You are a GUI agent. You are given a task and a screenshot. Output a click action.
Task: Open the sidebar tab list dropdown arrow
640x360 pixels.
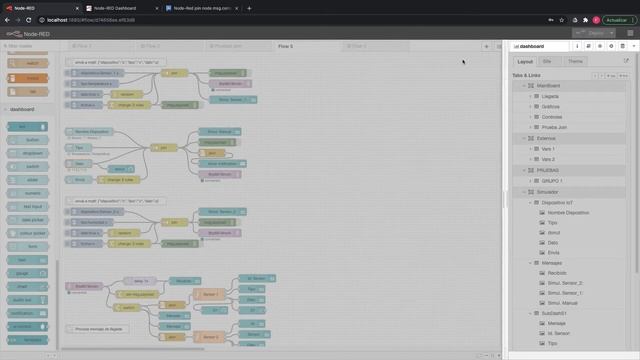pos(634,46)
